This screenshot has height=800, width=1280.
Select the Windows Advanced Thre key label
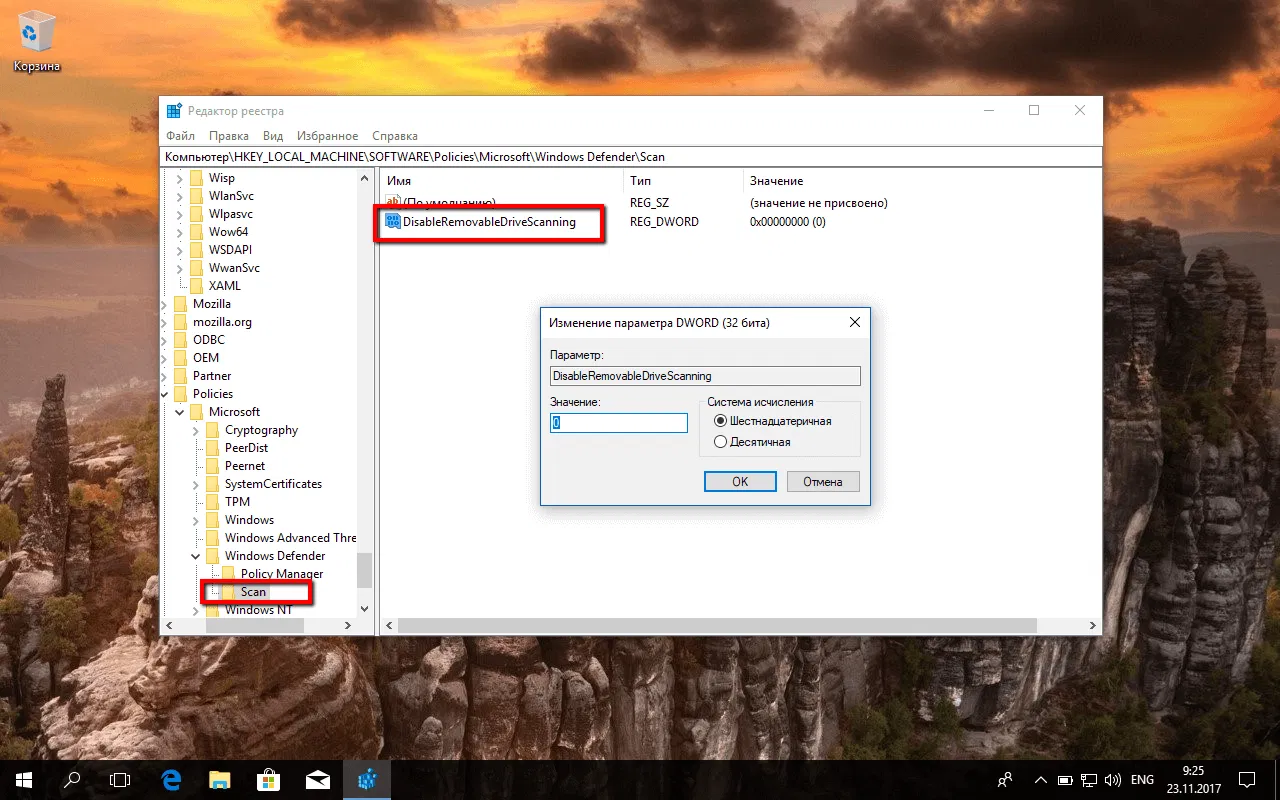(290, 538)
